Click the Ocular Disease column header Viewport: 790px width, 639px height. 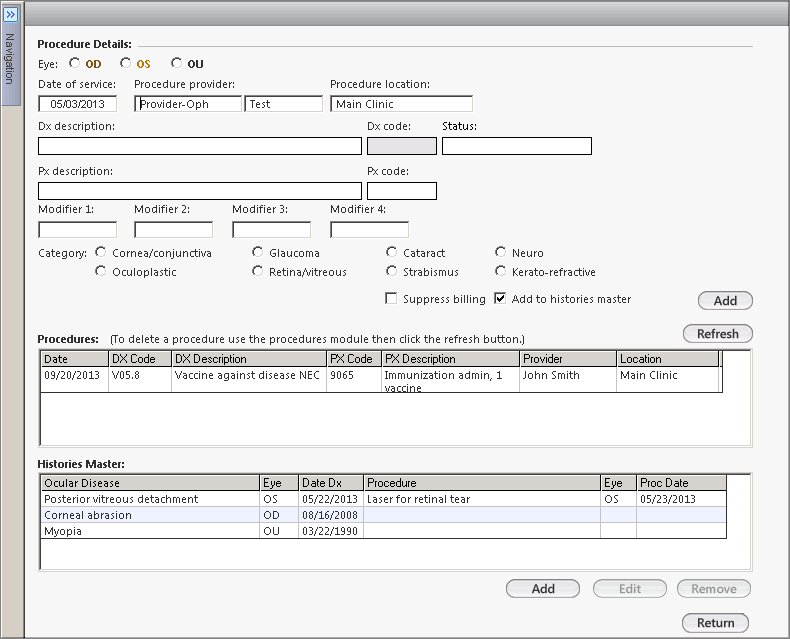tap(150, 483)
